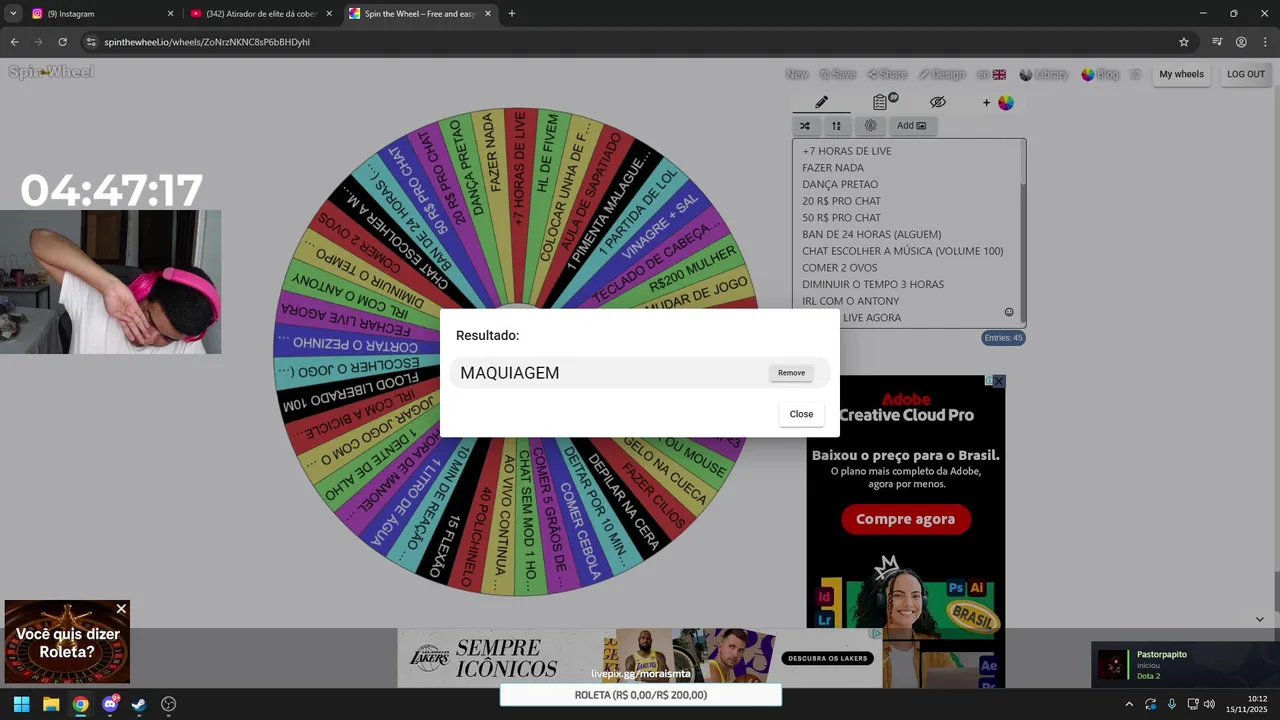Switch to the Instagram browser tab

100,14
